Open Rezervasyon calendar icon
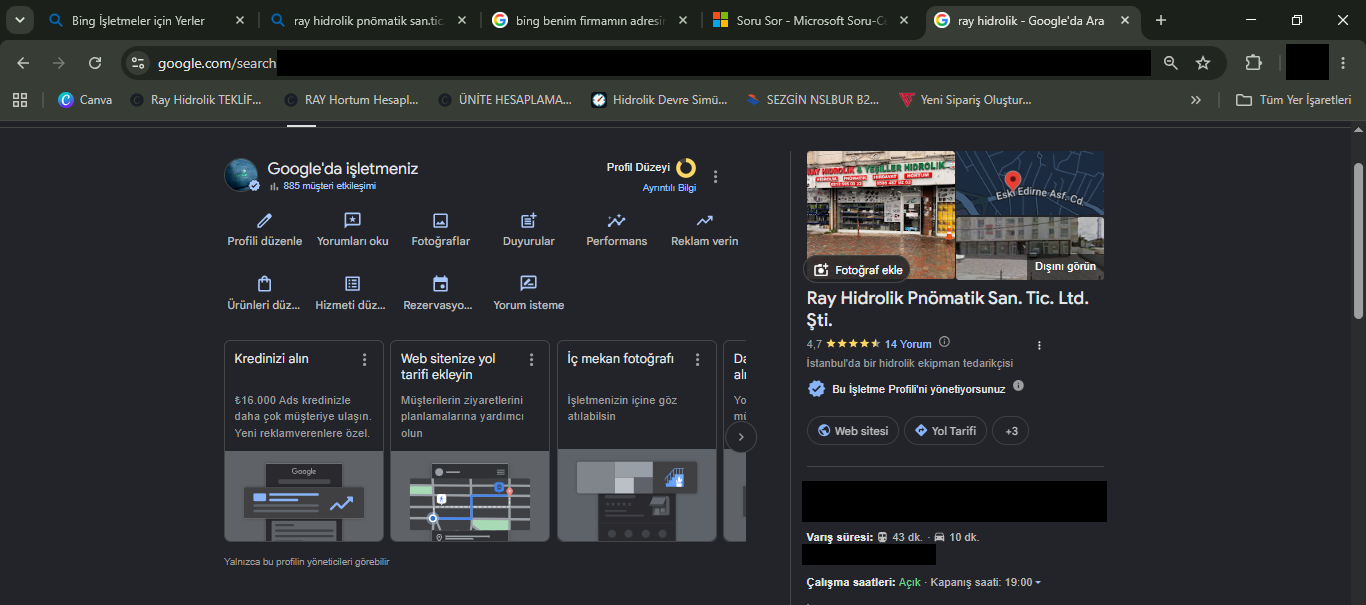1366x605 pixels. coord(440,284)
